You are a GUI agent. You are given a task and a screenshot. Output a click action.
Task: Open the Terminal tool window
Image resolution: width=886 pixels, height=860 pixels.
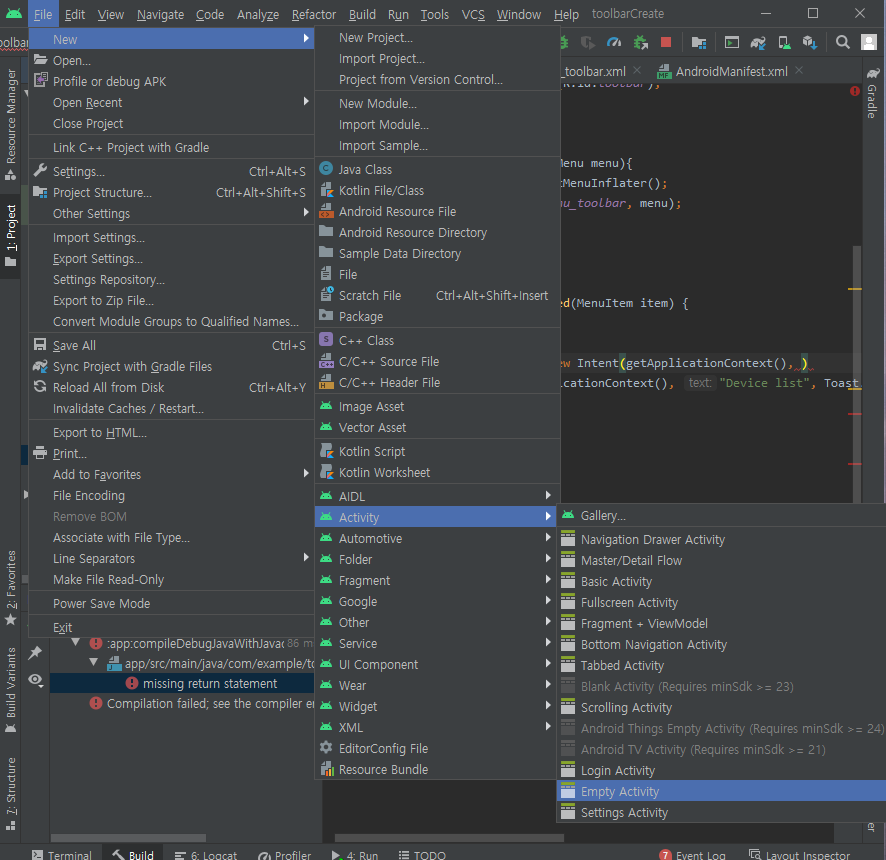[x=62, y=854]
